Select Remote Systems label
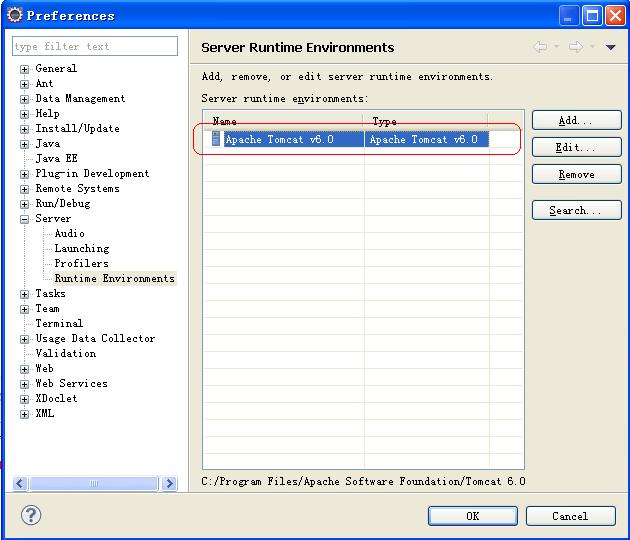Image resolution: width=630 pixels, height=540 pixels. tap(77, 188)
